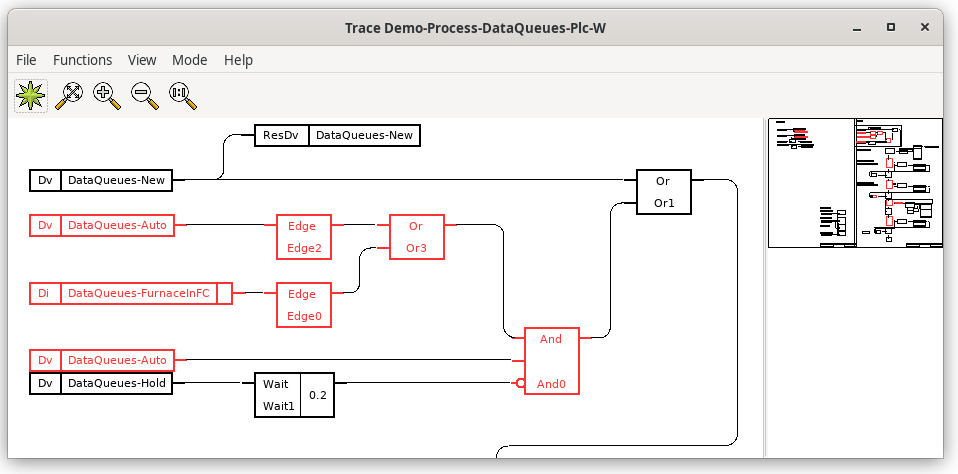Select the red And0 gate block

click(x=550, y=361)
